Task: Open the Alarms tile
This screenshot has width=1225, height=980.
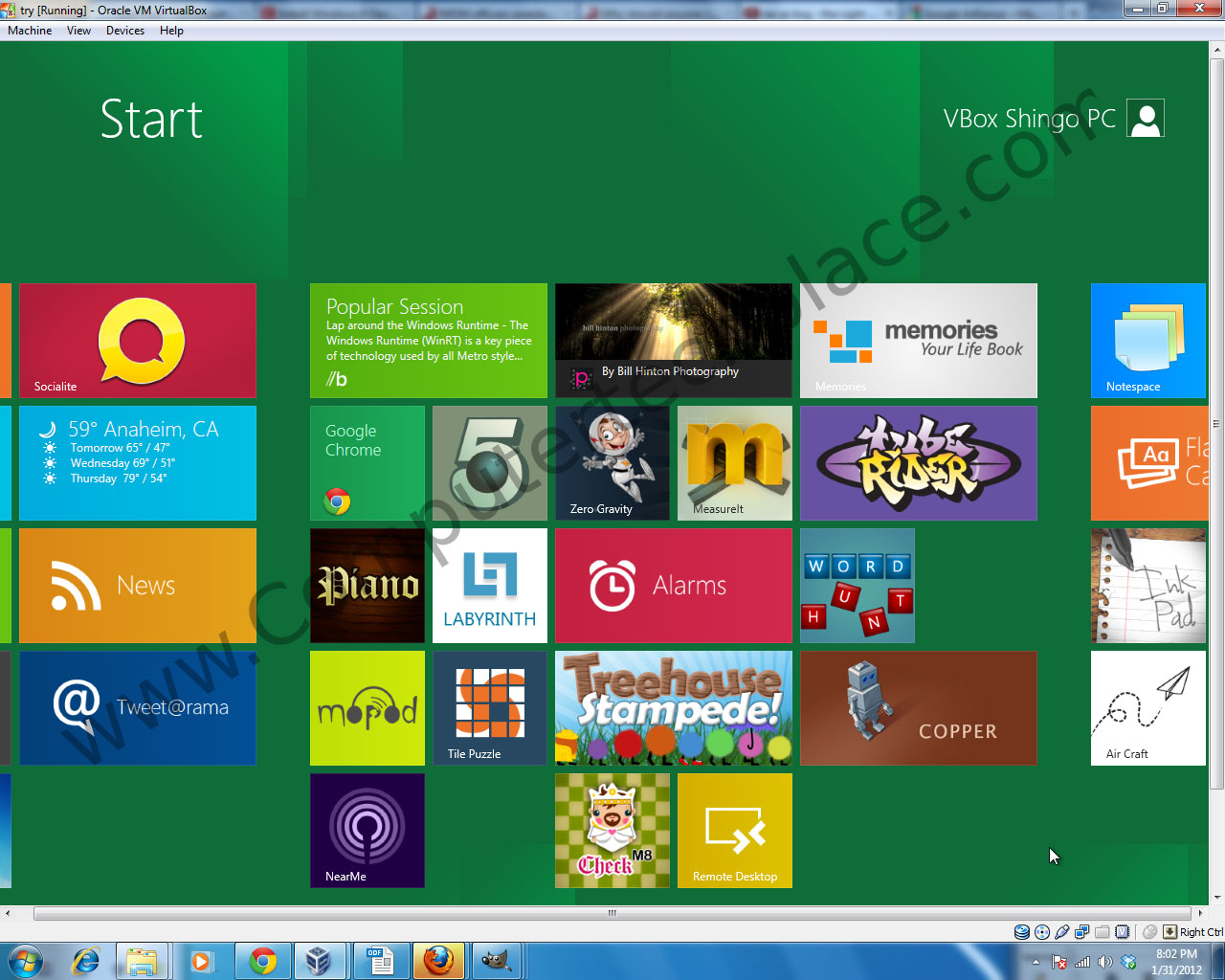Action: click(x=674, y=586)
